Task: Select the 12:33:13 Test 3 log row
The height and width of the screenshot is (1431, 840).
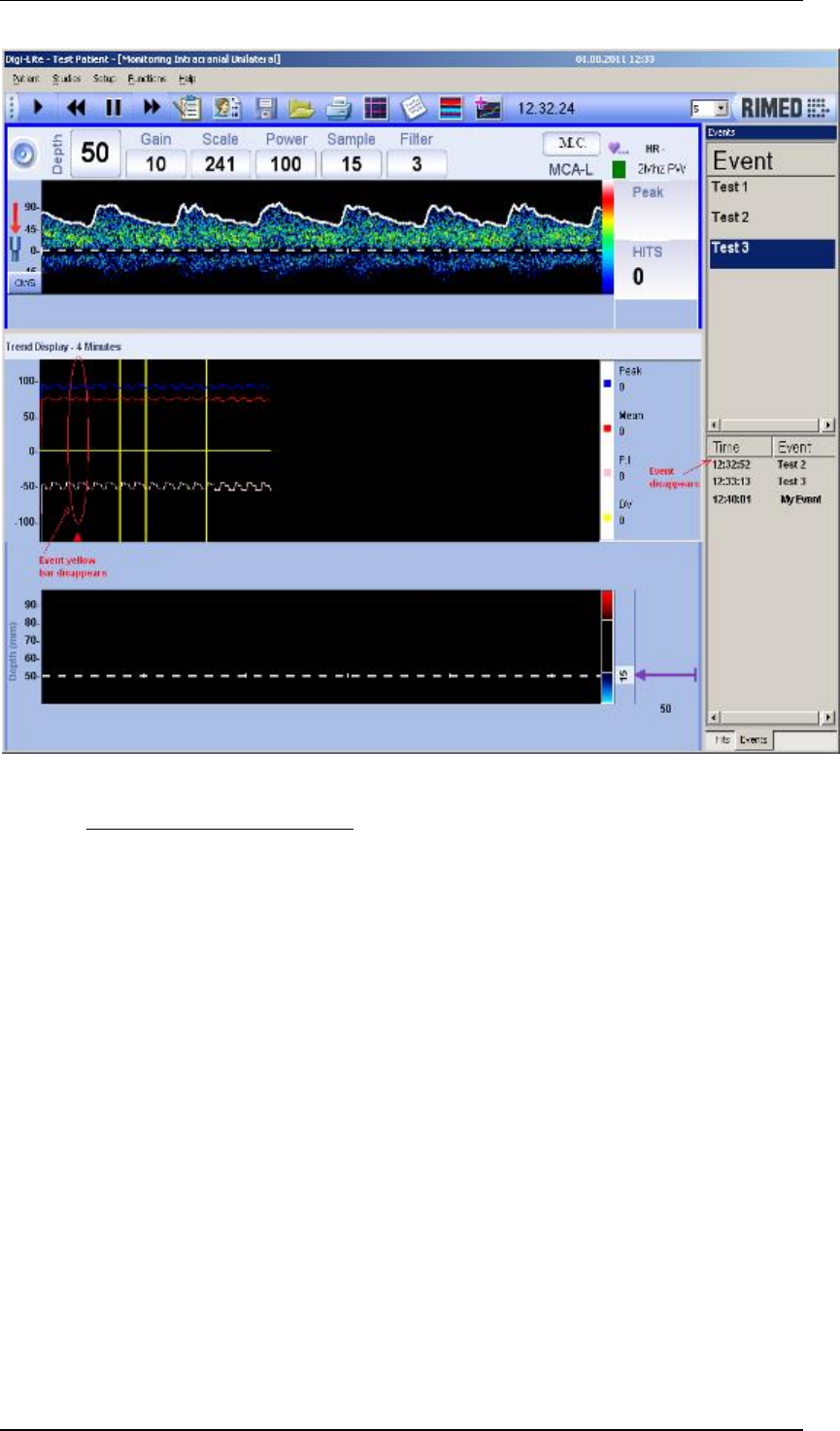Action: click(771, 481)
